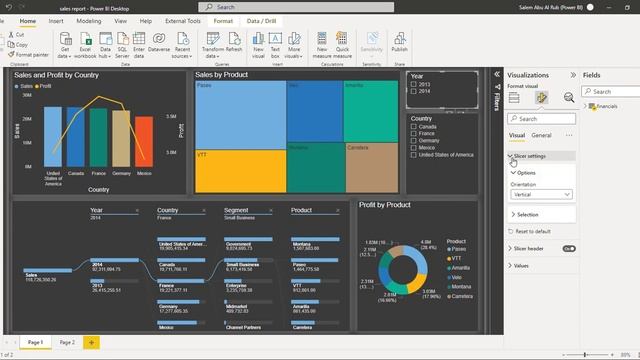Click the Cut command
640x360 pixels.
coord(17,35)
